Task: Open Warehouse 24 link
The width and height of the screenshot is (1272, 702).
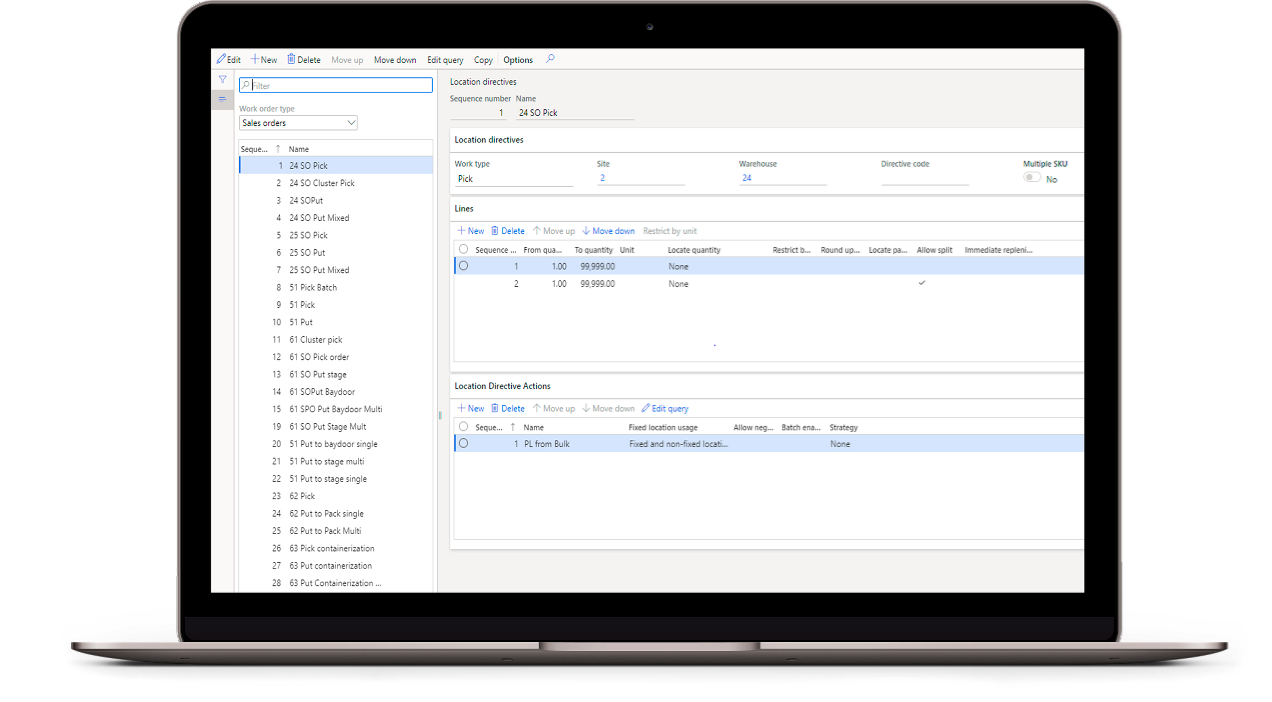Action: click(746, 178)
